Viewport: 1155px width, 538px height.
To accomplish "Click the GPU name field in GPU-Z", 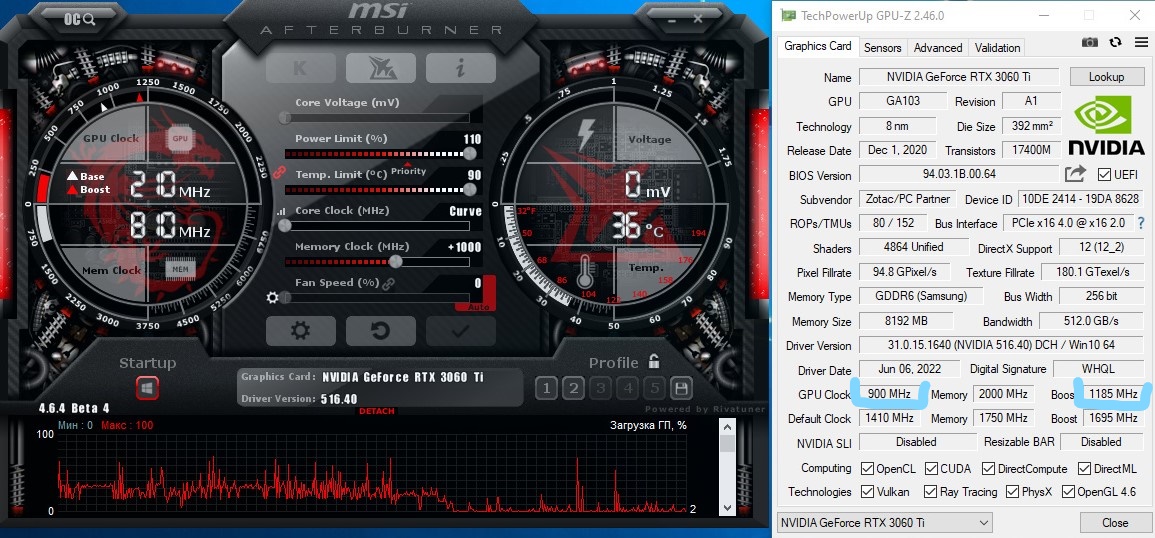I will pos(959,77).
